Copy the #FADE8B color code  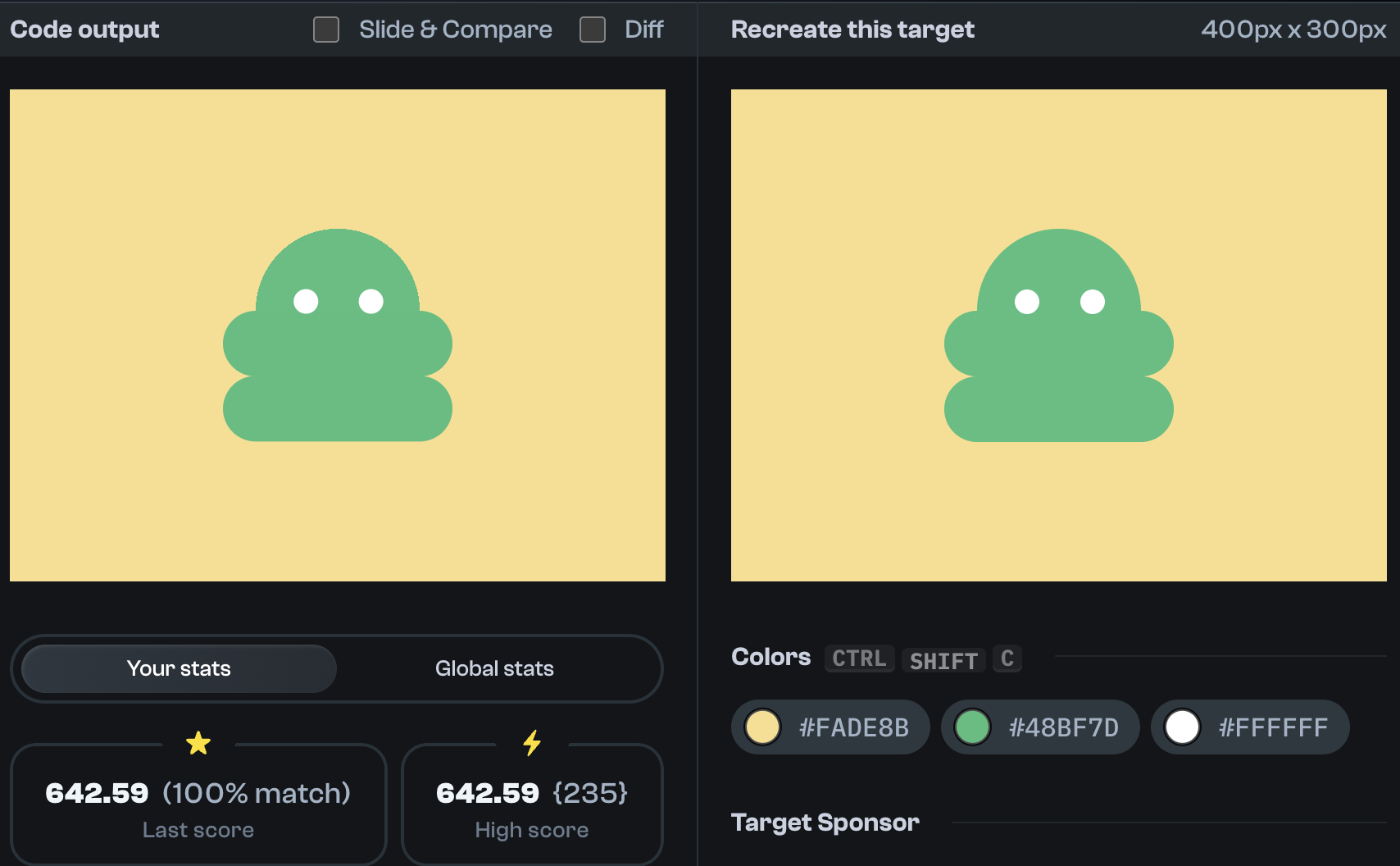(853, 727)
